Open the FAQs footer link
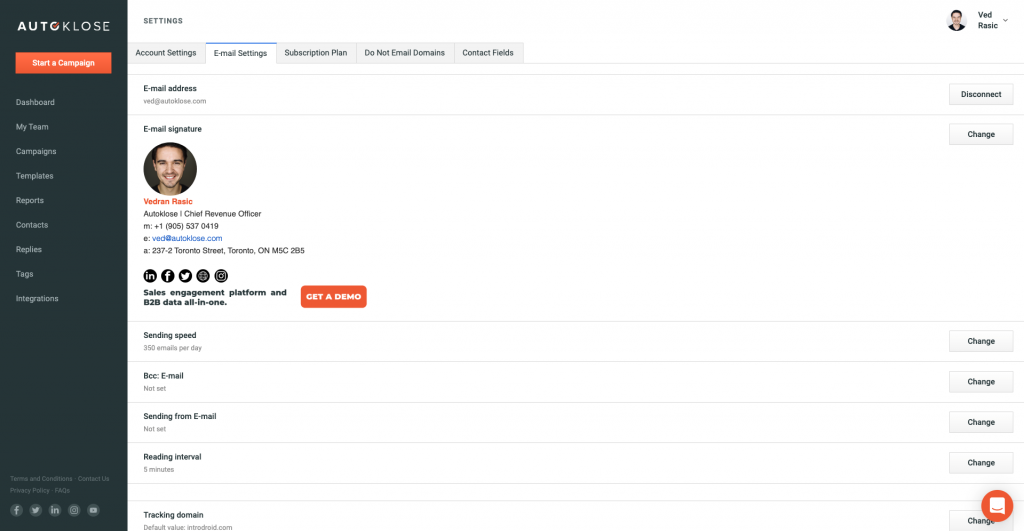This screenshot has width=1024, height=531. coord(62,491)
